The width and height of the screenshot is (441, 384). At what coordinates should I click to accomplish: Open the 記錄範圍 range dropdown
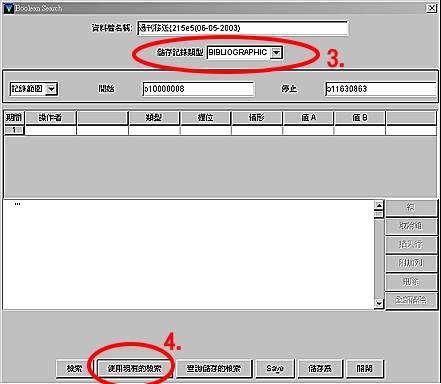click(51, 89)
